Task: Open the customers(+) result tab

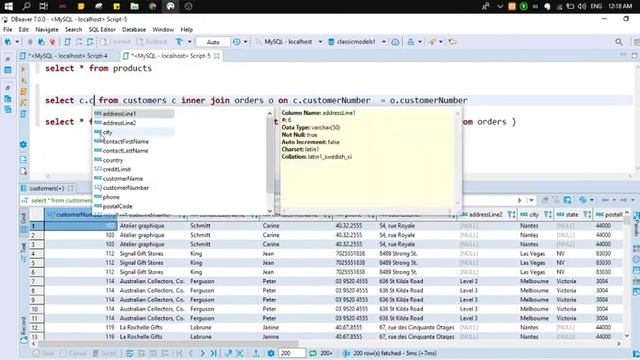Action: [x=47, y=188]
